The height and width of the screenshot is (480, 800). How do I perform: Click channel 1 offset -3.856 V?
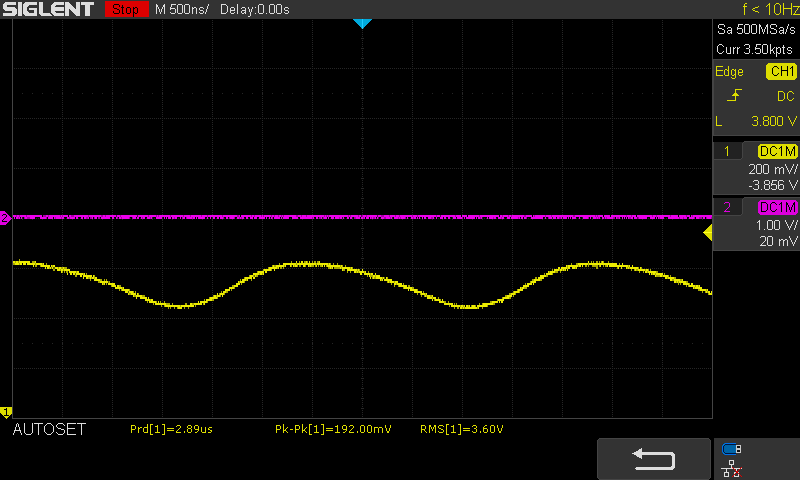click(772, 185)
